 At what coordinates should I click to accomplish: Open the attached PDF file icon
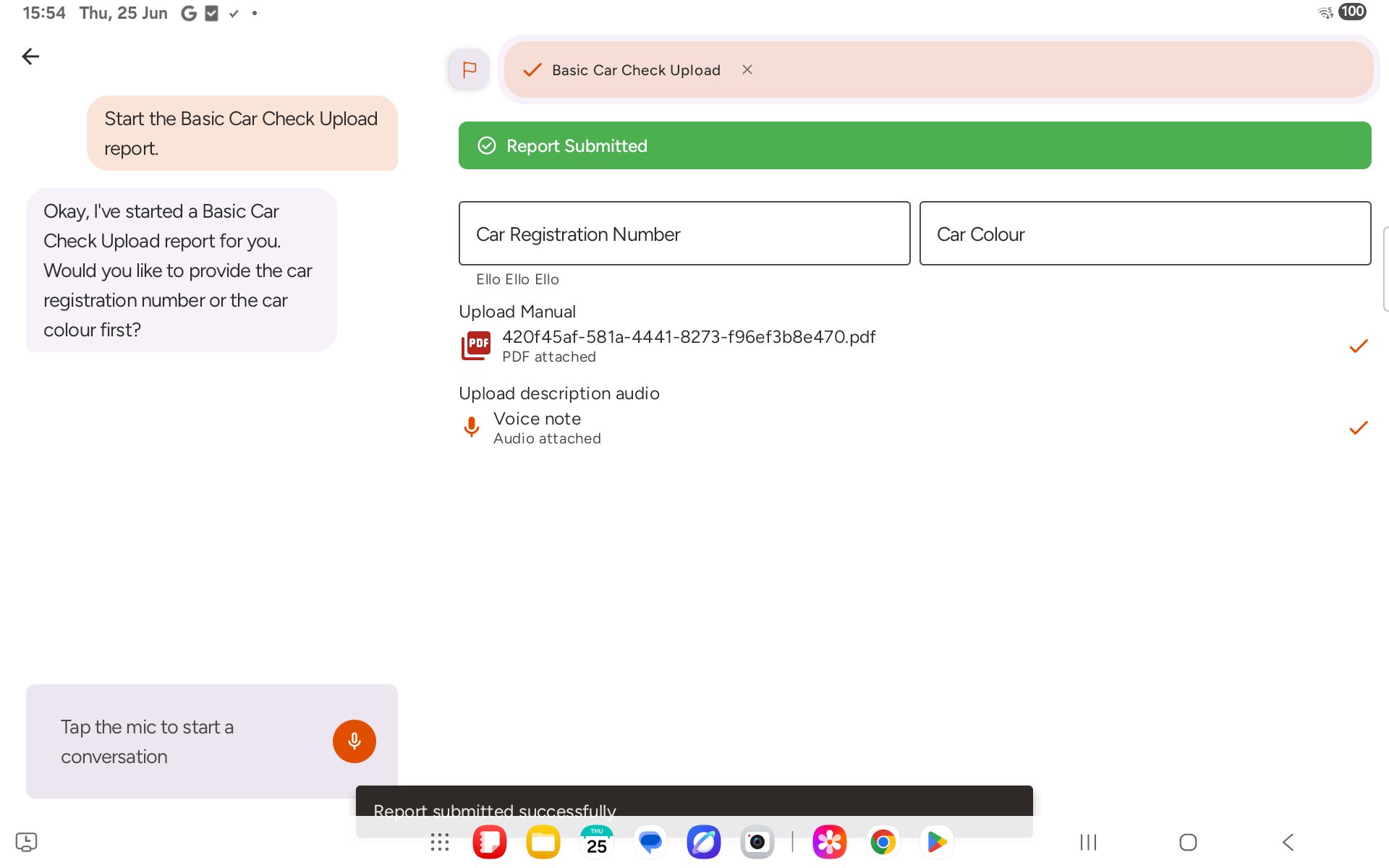click(475, 346)
